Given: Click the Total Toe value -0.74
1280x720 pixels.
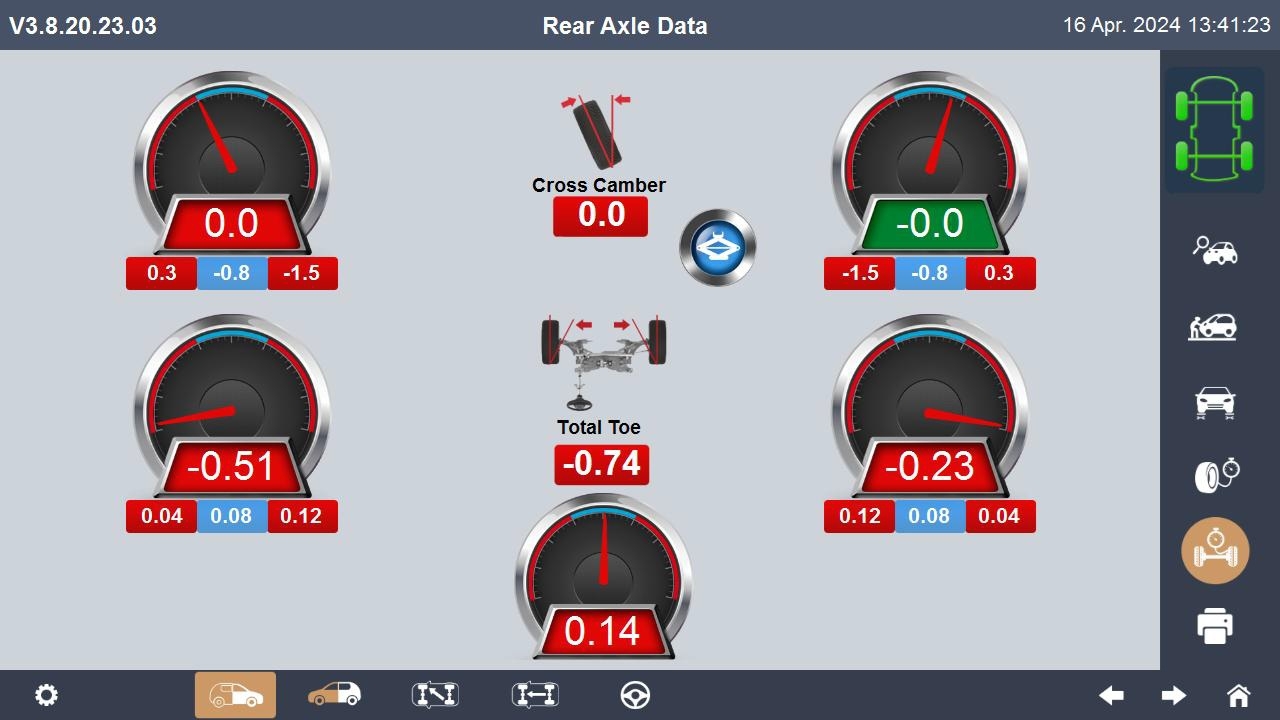Looking at the screenshot, I should coord(601,464).
